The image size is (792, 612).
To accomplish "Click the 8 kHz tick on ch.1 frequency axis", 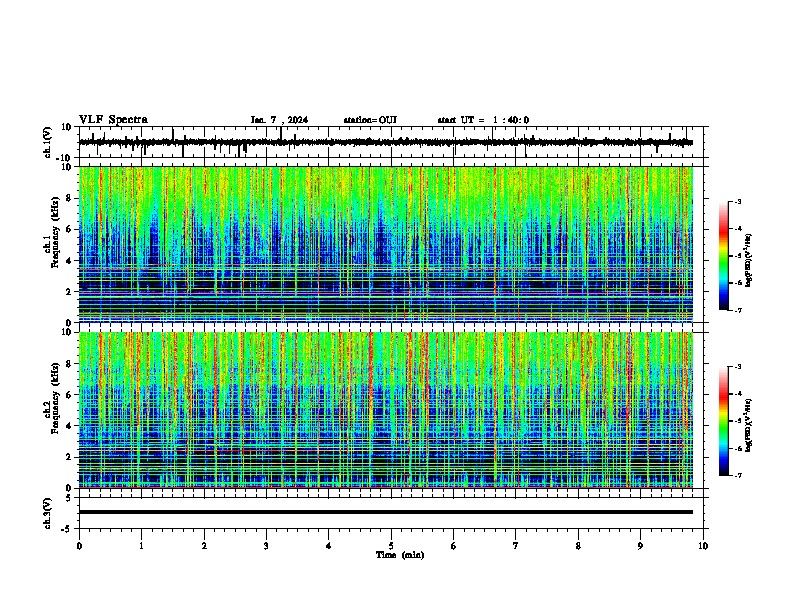I will [70, 198].
